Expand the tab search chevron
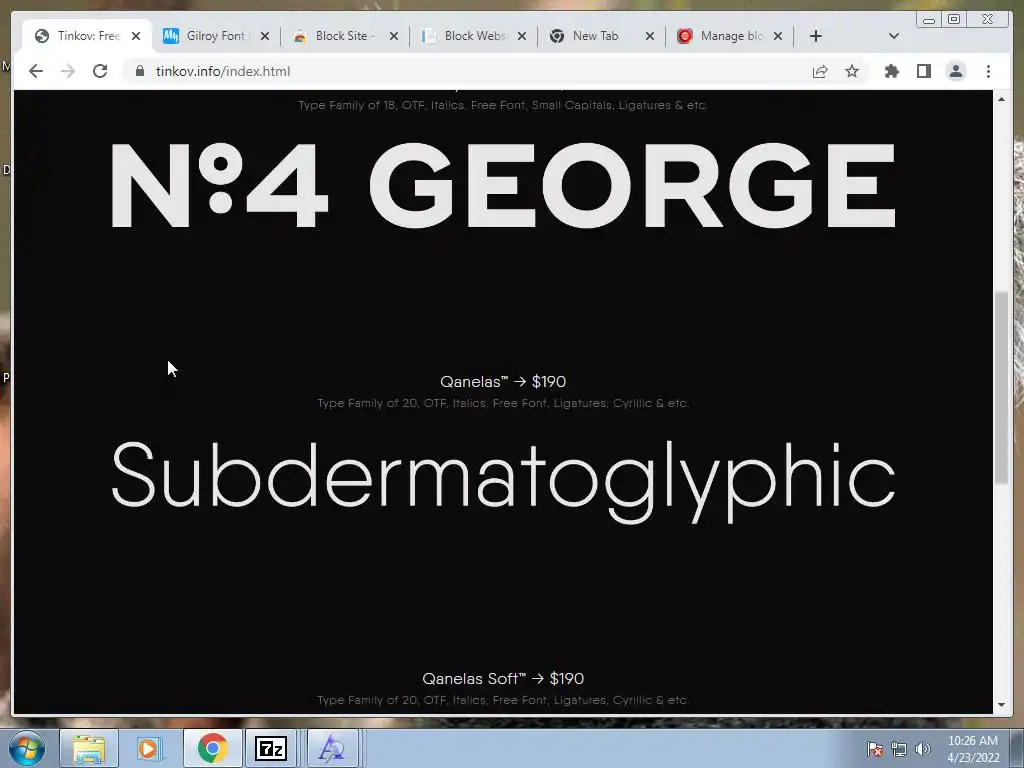Image resolution: width=1024 pixels, height=768 pixels. pos(894,36)
